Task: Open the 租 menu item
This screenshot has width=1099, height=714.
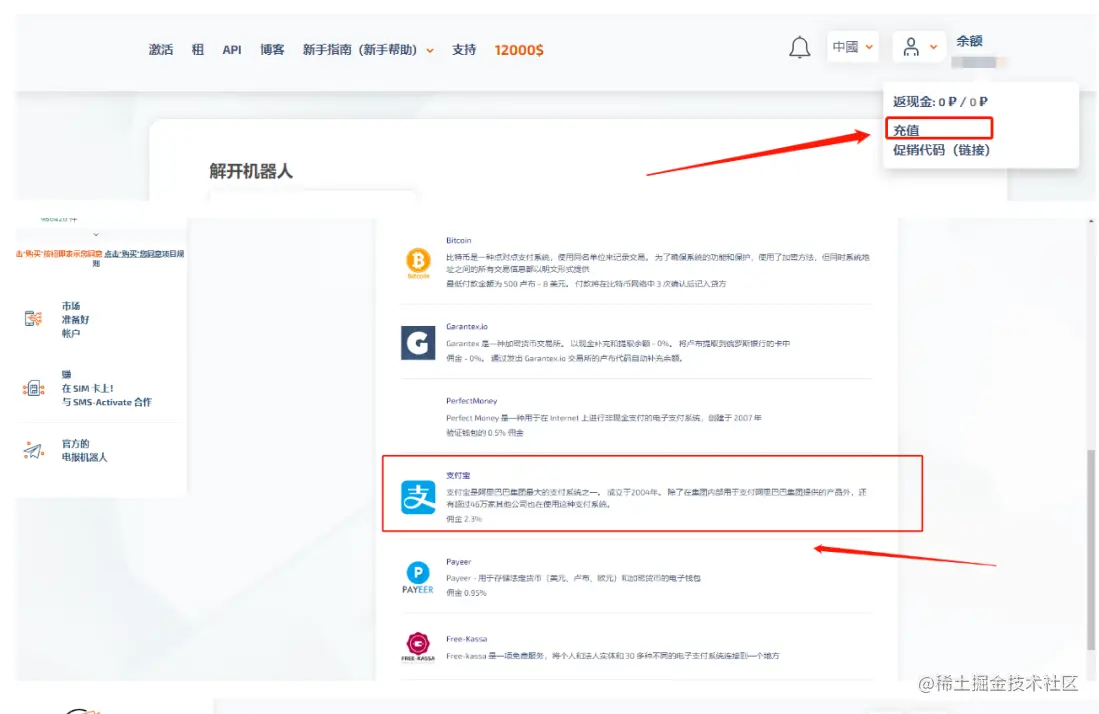Action: coord(198,50)
